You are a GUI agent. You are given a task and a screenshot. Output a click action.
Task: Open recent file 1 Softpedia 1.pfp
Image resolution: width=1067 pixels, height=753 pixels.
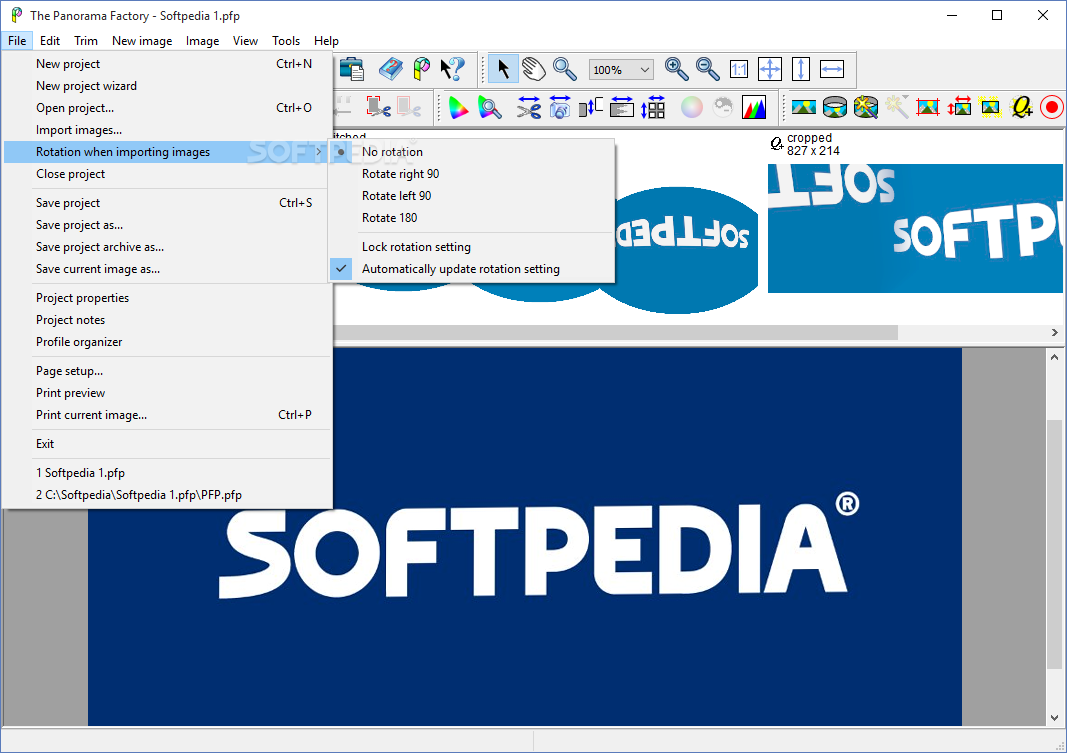(167, 473)
